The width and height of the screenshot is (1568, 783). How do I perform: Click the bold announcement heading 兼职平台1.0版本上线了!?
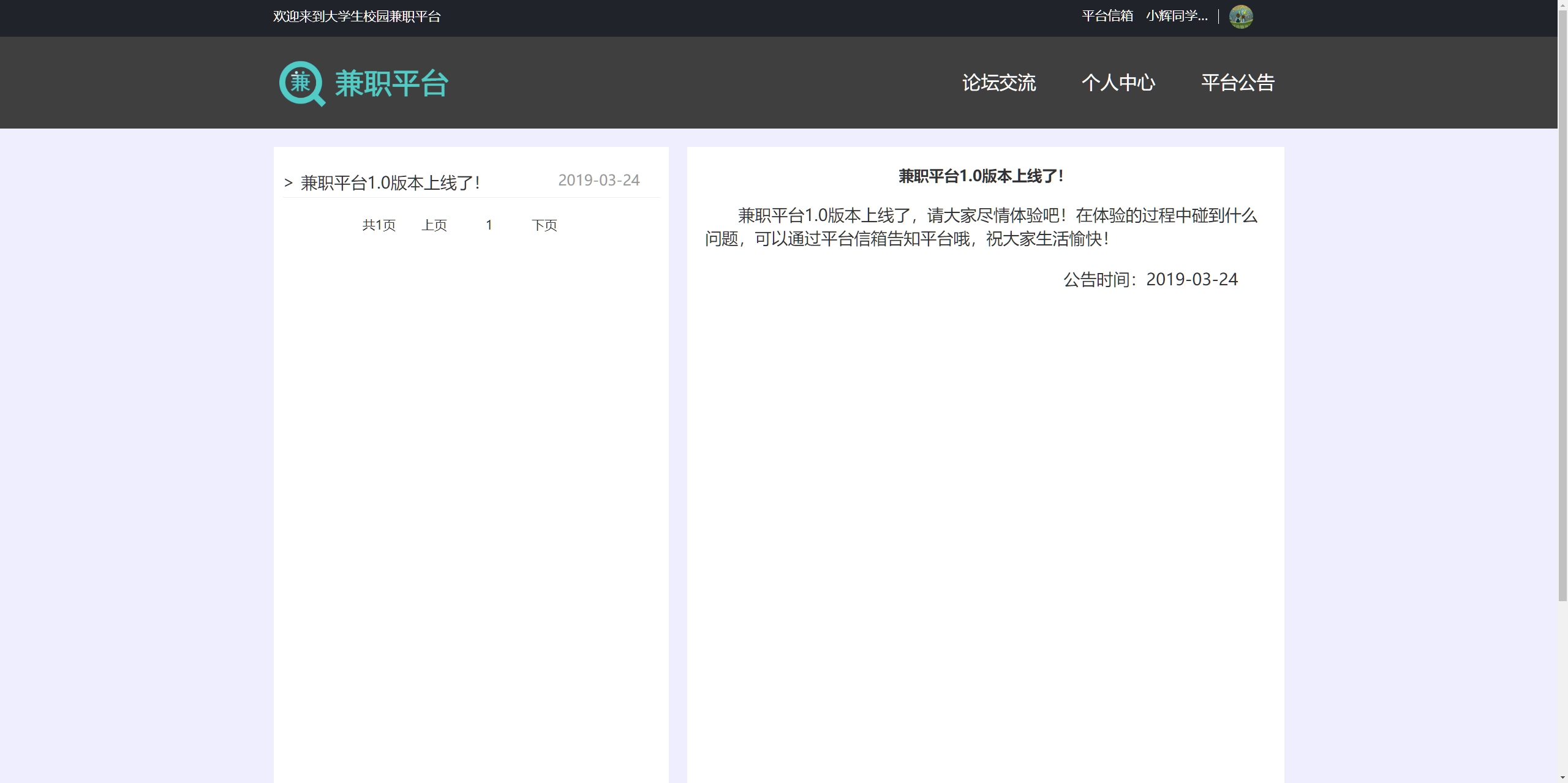981,176
